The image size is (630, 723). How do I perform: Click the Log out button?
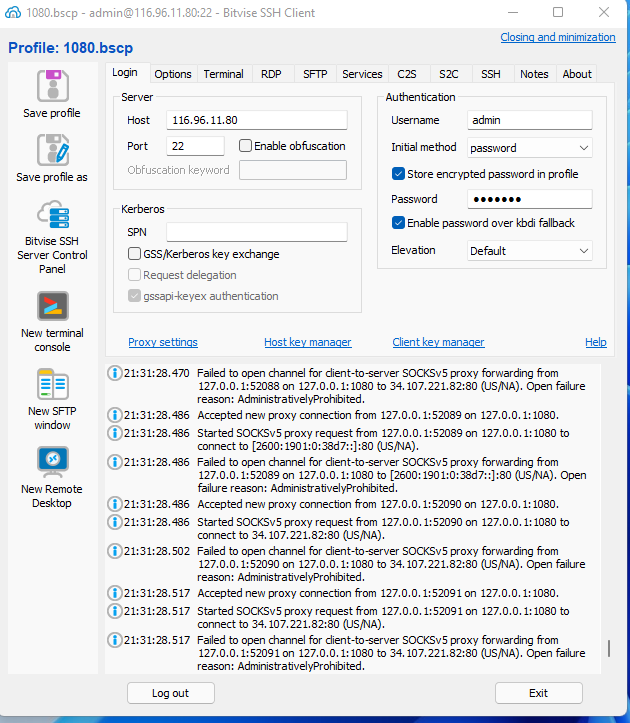[171, 693]
